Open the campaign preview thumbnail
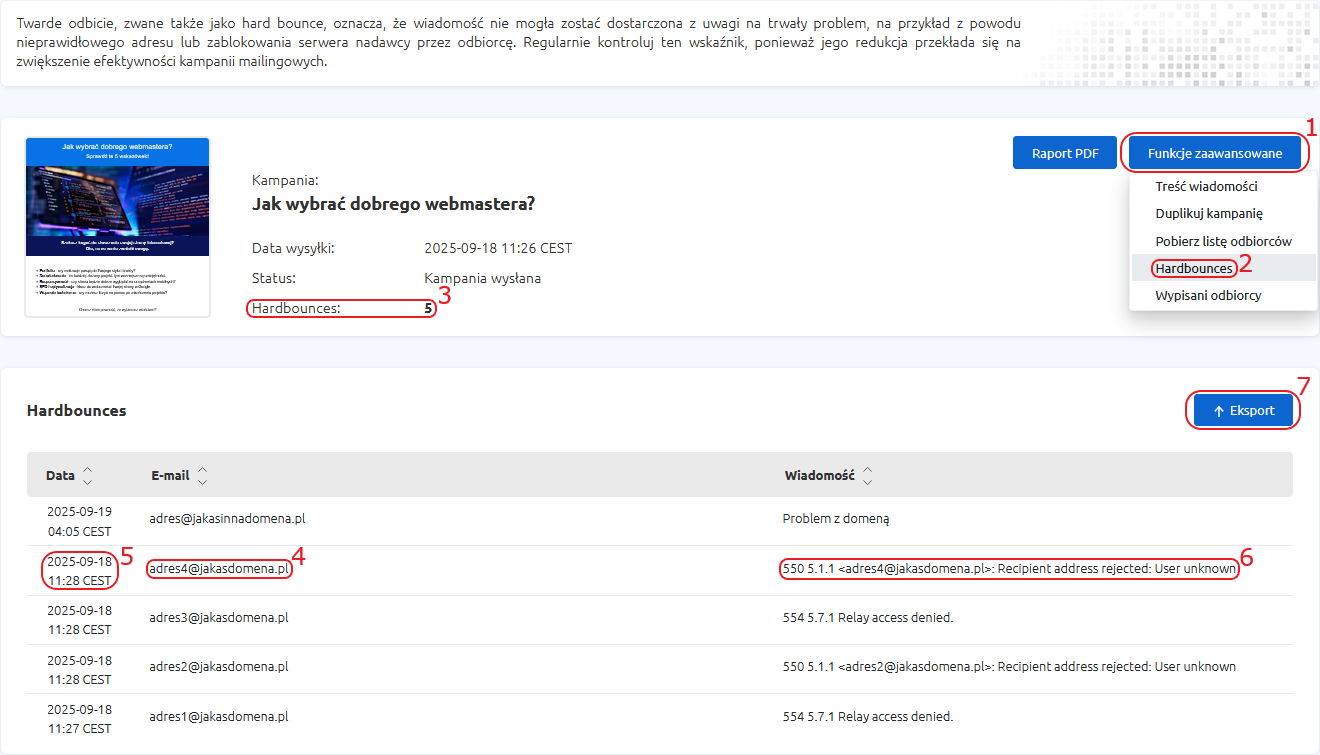 coord(117,227)
